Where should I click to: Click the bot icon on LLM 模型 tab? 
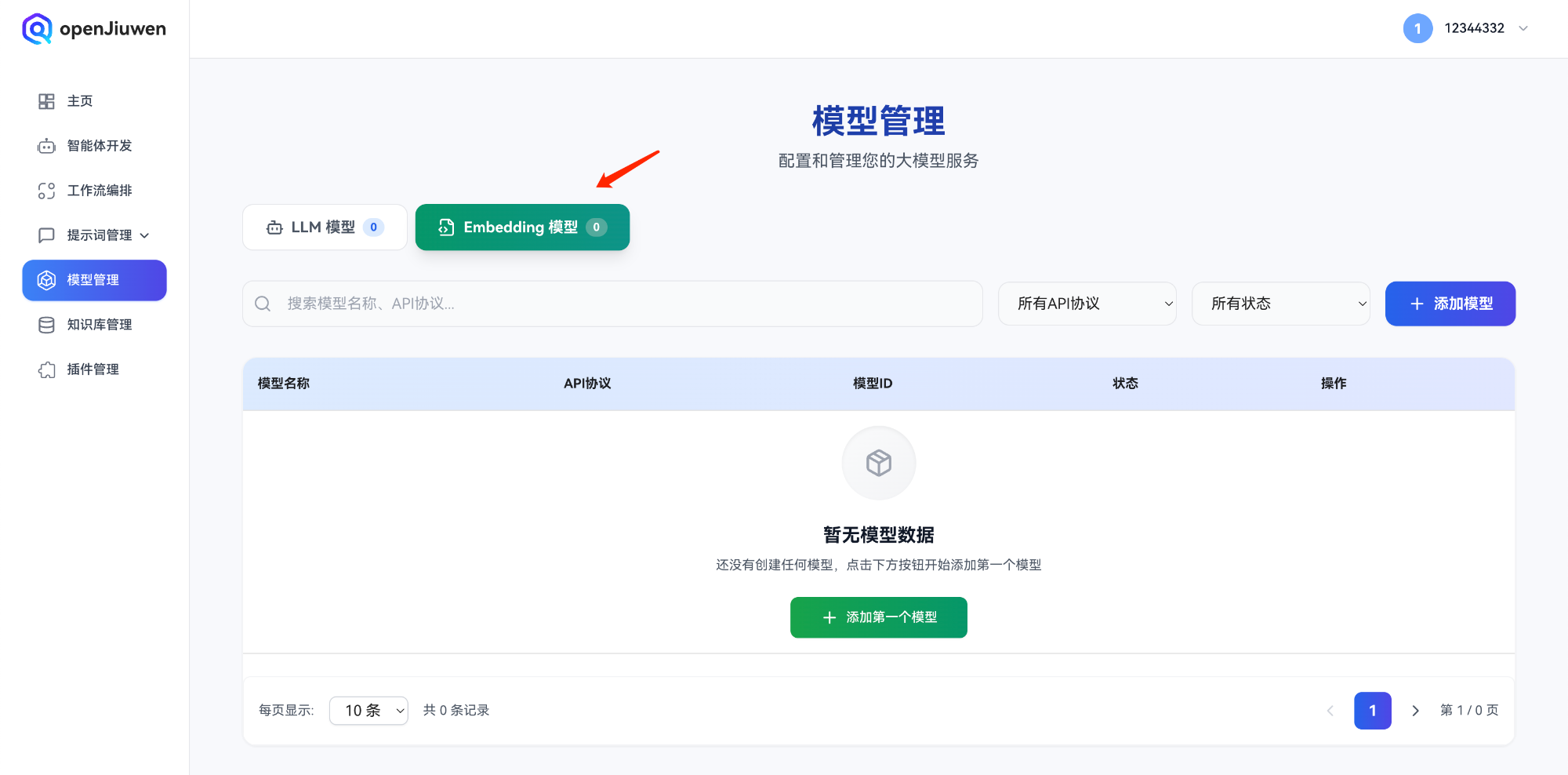coord(274,227)
